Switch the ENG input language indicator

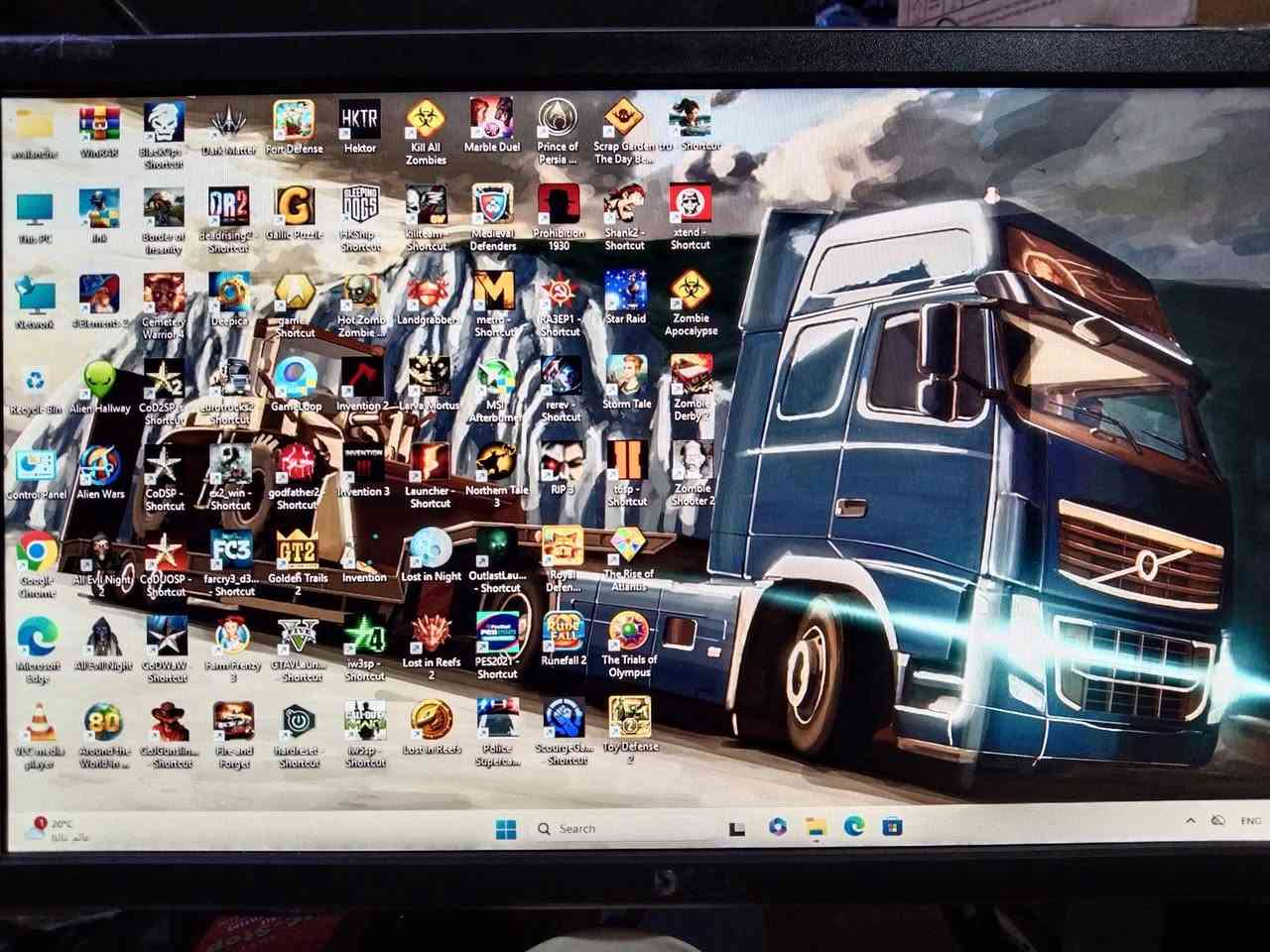1250,821
